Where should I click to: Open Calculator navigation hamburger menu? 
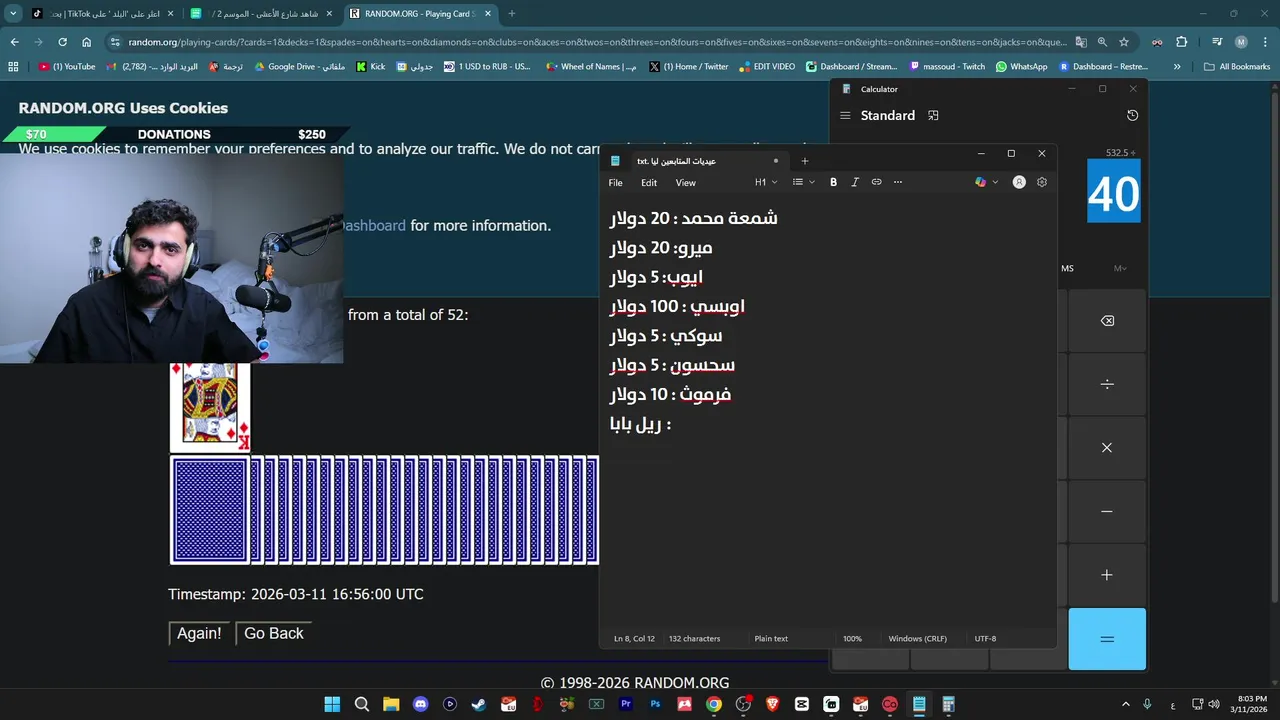coord(845,116)
